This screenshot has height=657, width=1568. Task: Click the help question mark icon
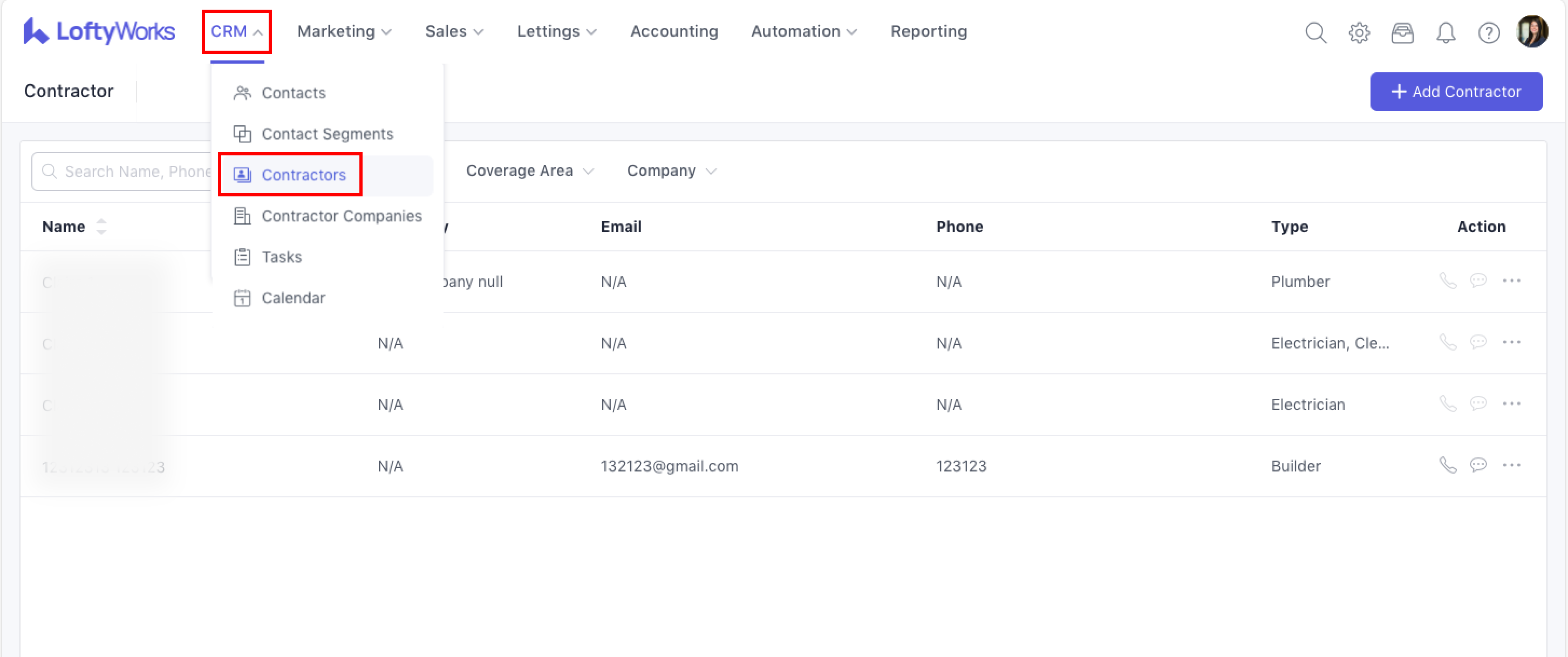(1488, 32)
